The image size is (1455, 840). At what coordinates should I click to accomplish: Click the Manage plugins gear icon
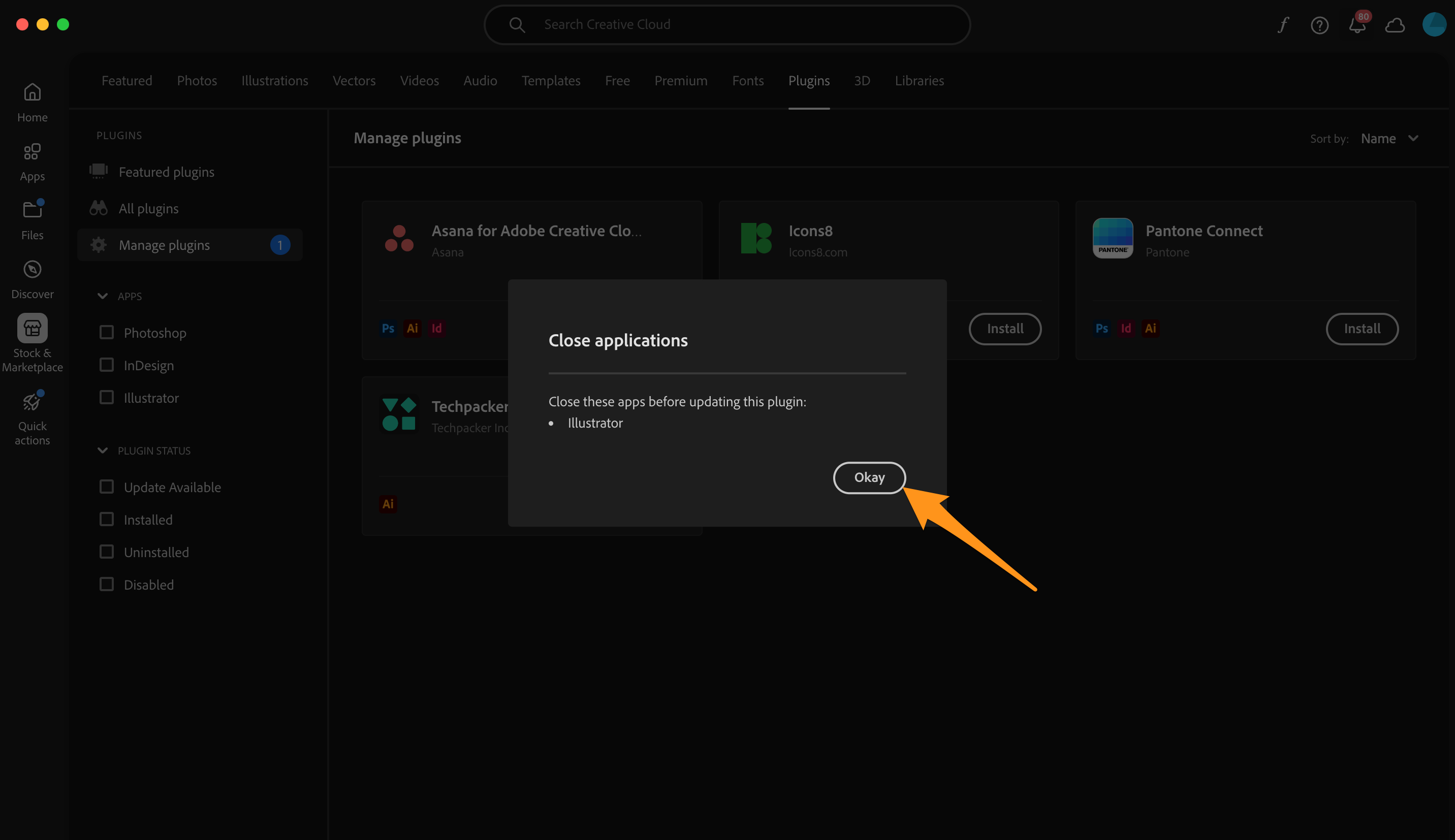click(99, 245)
